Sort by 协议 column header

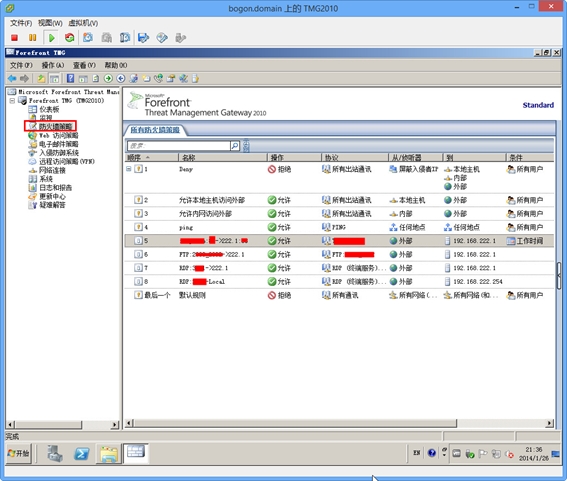pyautogui.click(x=354, y=157)
